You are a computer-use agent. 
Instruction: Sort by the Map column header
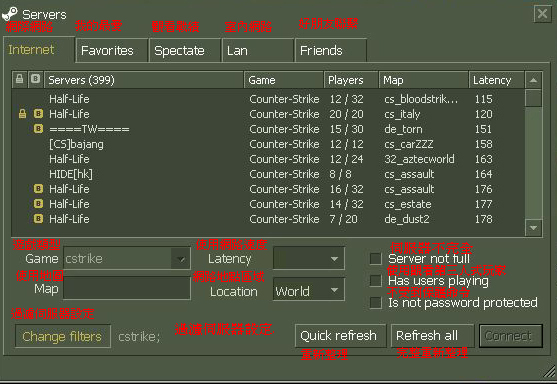[423, 80]
